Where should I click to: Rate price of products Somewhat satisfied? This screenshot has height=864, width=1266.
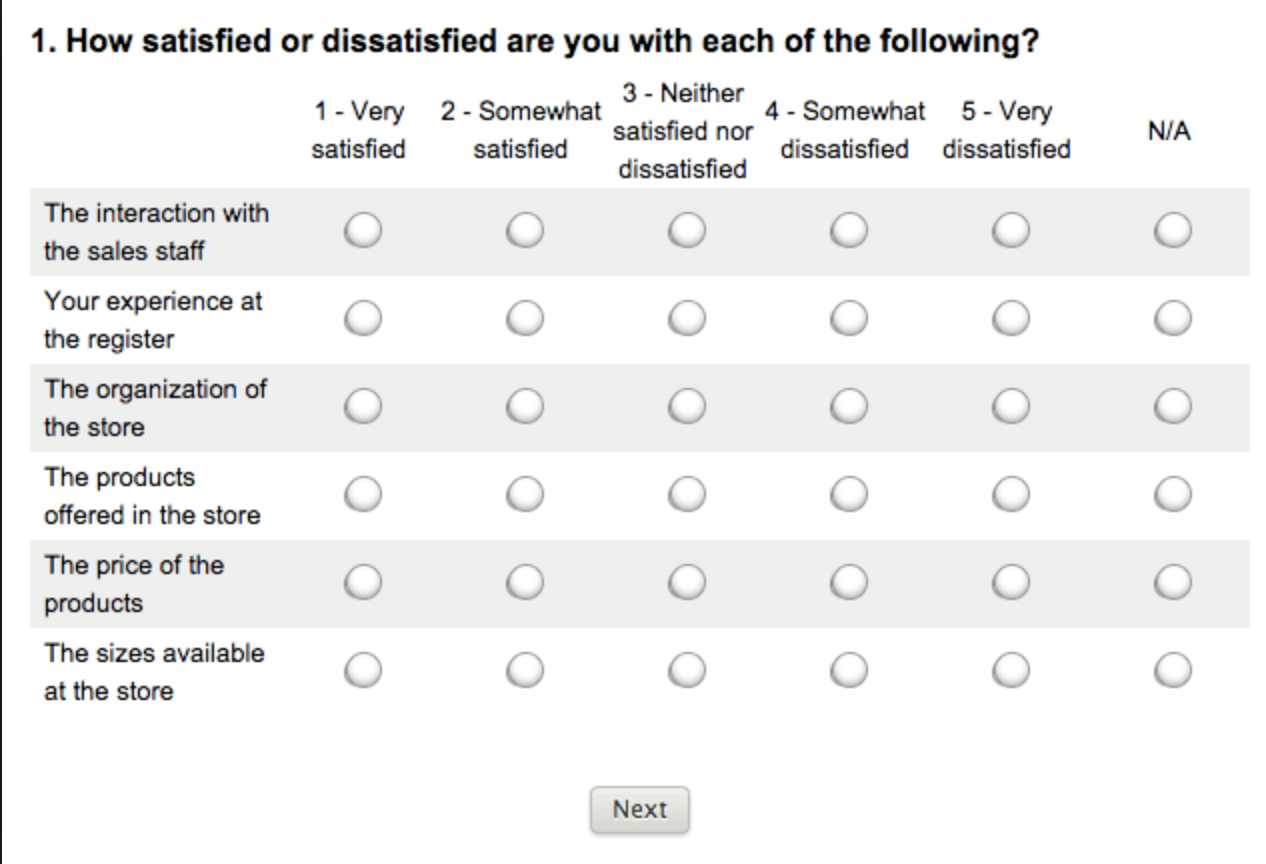click(x=524, y=581)
